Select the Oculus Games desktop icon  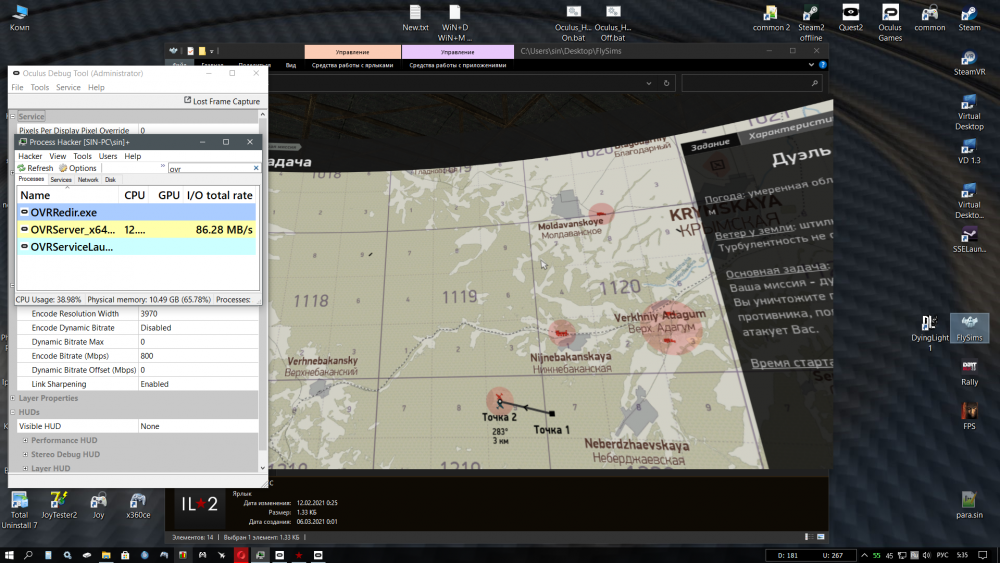890,22
